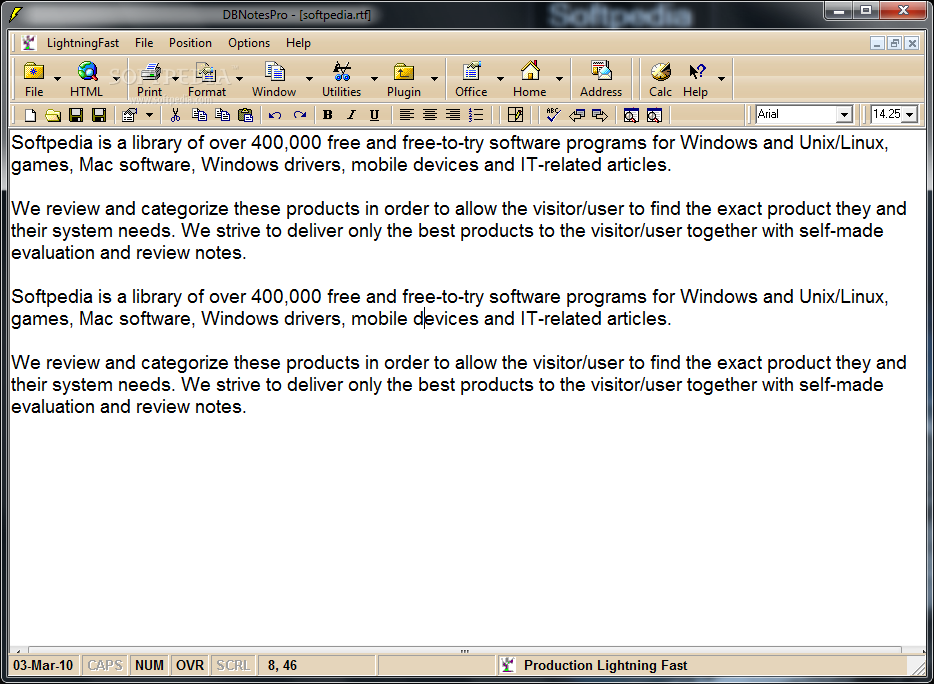This screenshot has width=934, height=684.
Task: Launch the Calc calculator tool
Action: pyautogui.click(x=660, y=72)
